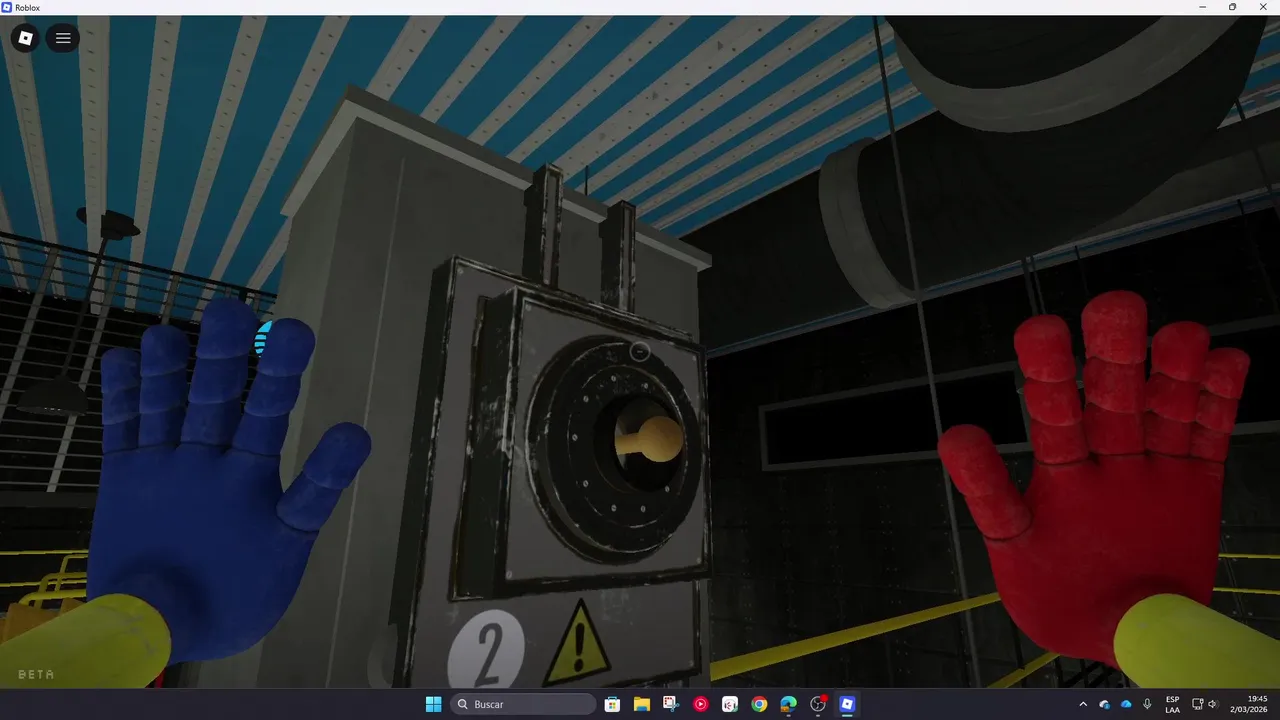Open File Explorer from the taskbar
1280x720 pixels.
[642, 704]
